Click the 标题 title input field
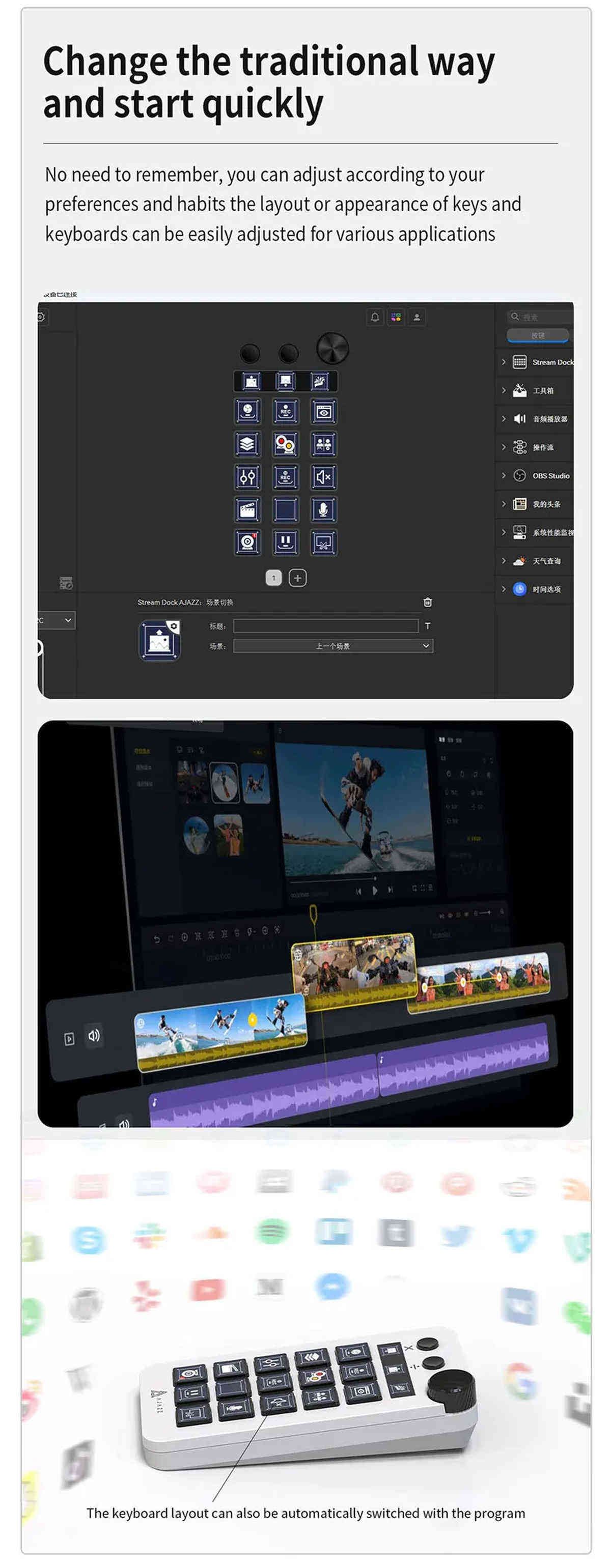 point(326,626)
